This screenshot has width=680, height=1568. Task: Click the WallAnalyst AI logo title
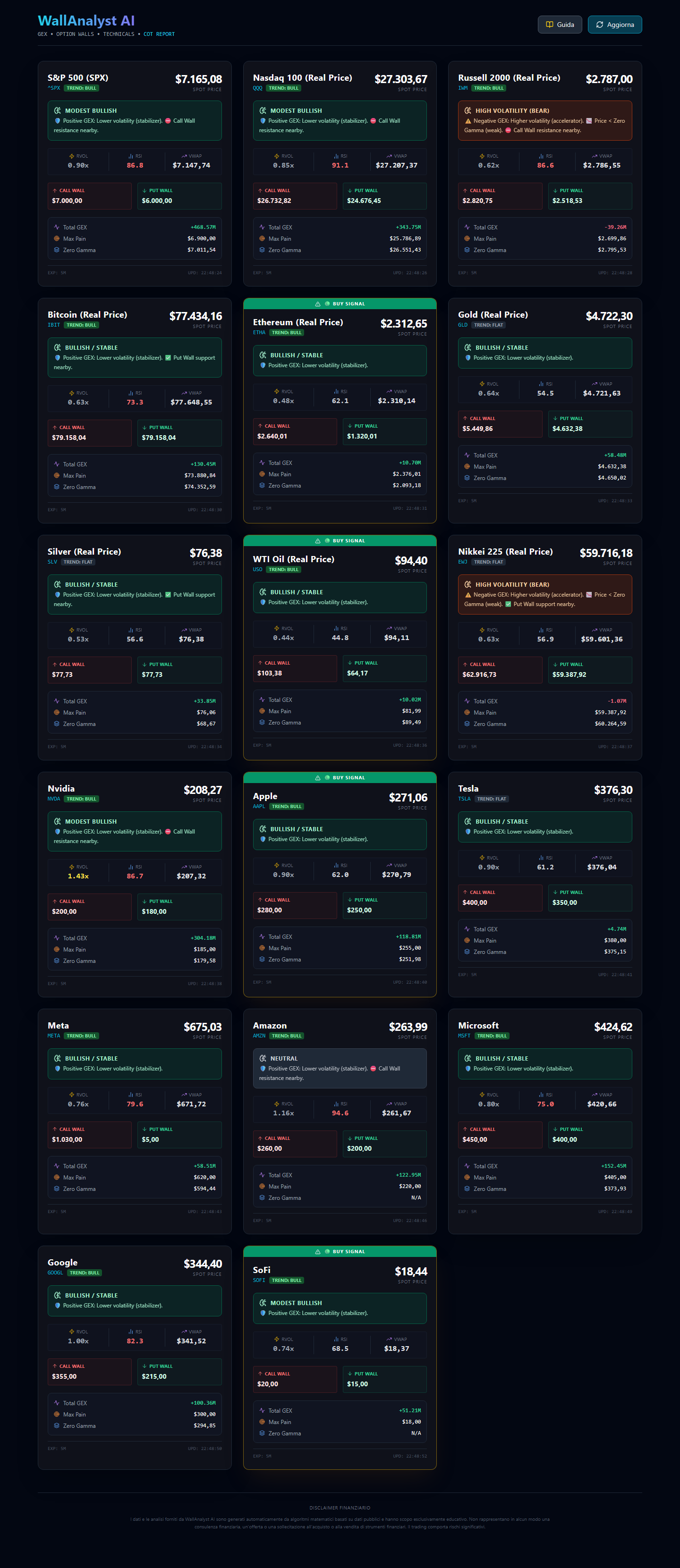point(86,21)
